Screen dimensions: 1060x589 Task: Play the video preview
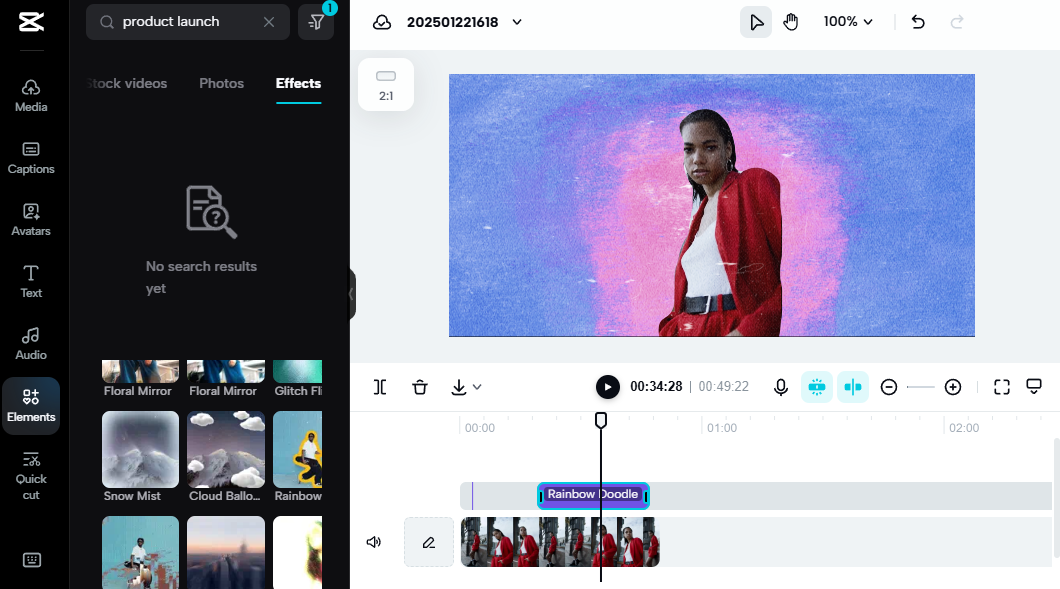(608, 387)
